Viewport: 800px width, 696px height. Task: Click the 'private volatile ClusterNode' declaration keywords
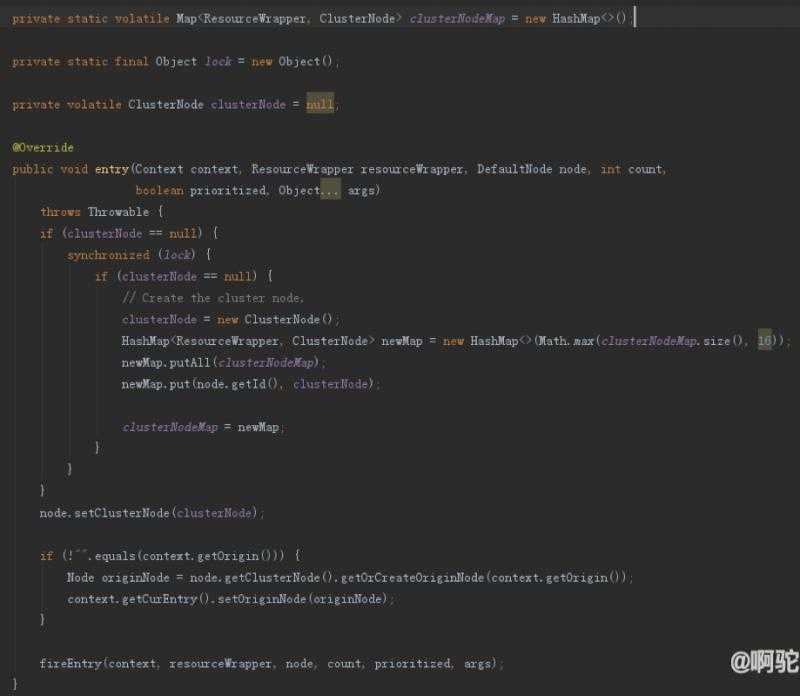click(108, 105)
